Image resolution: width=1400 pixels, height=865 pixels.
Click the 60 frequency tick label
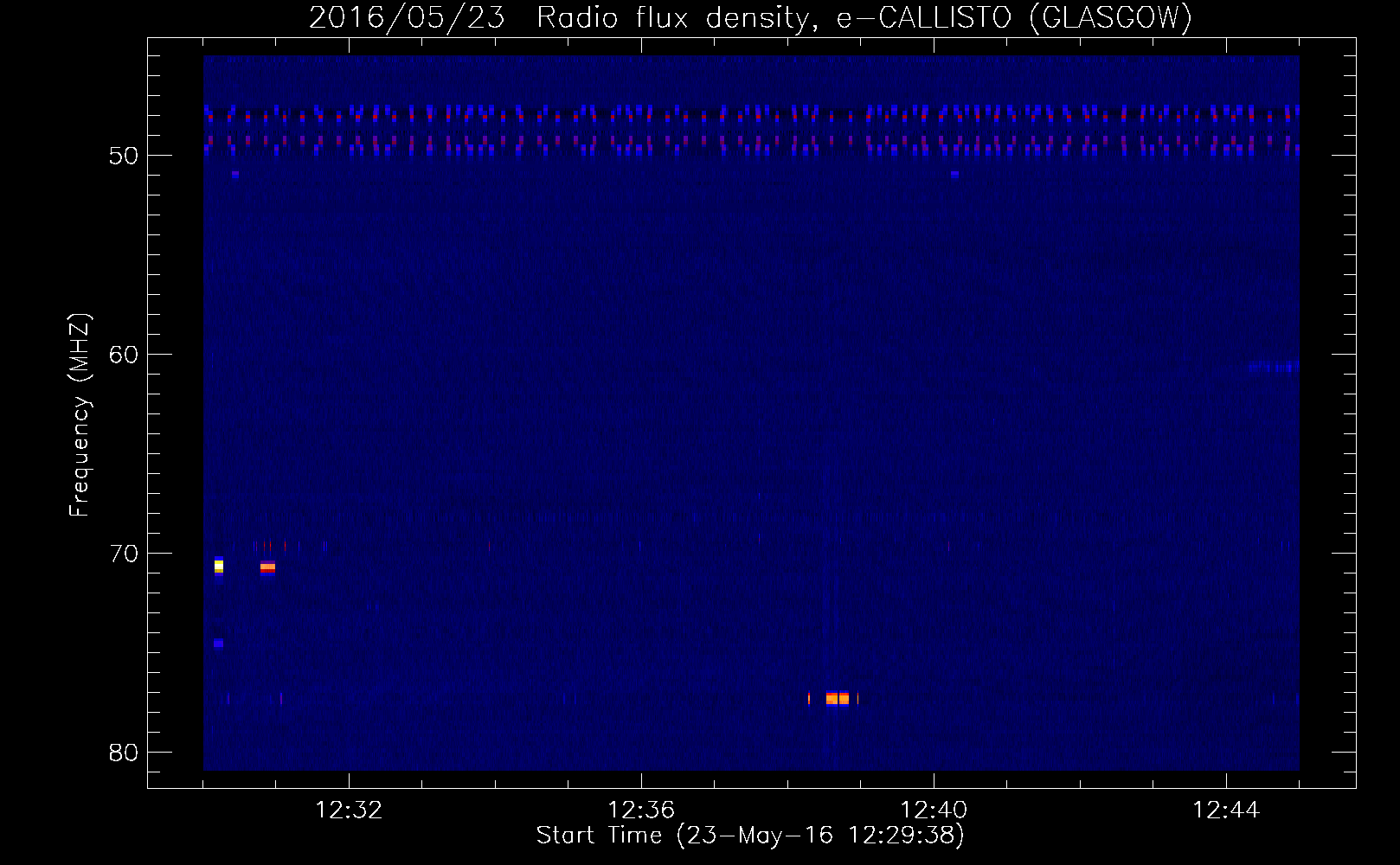pos(124,356)
